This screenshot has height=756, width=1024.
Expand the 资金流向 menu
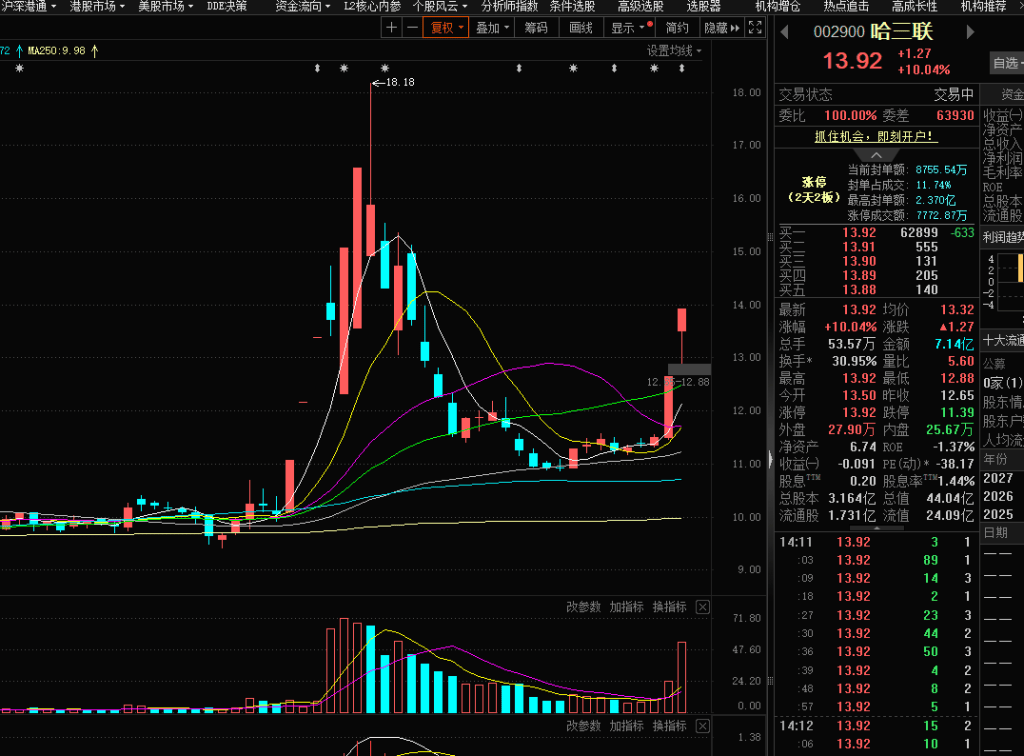click(302, 7)
